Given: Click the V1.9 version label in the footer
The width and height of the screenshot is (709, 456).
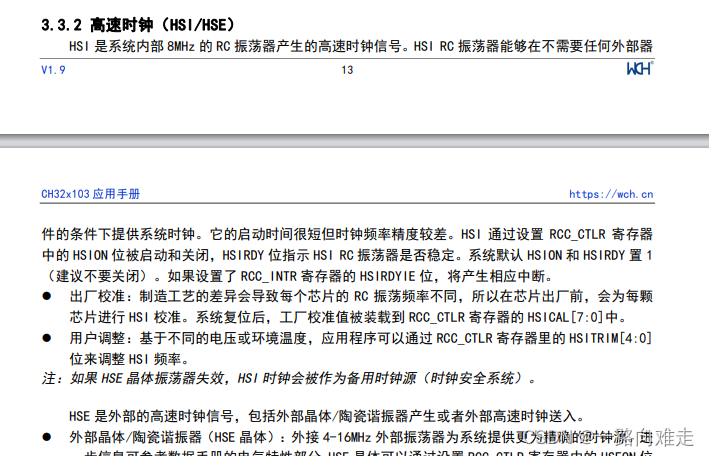Looking at the screenshot, I should [53, 70].
